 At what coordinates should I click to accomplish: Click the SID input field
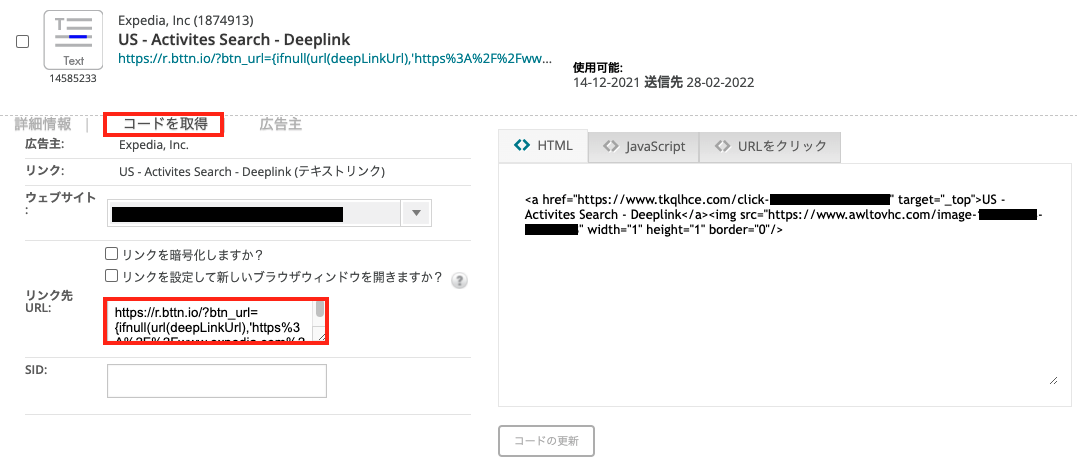coord(216,381)
